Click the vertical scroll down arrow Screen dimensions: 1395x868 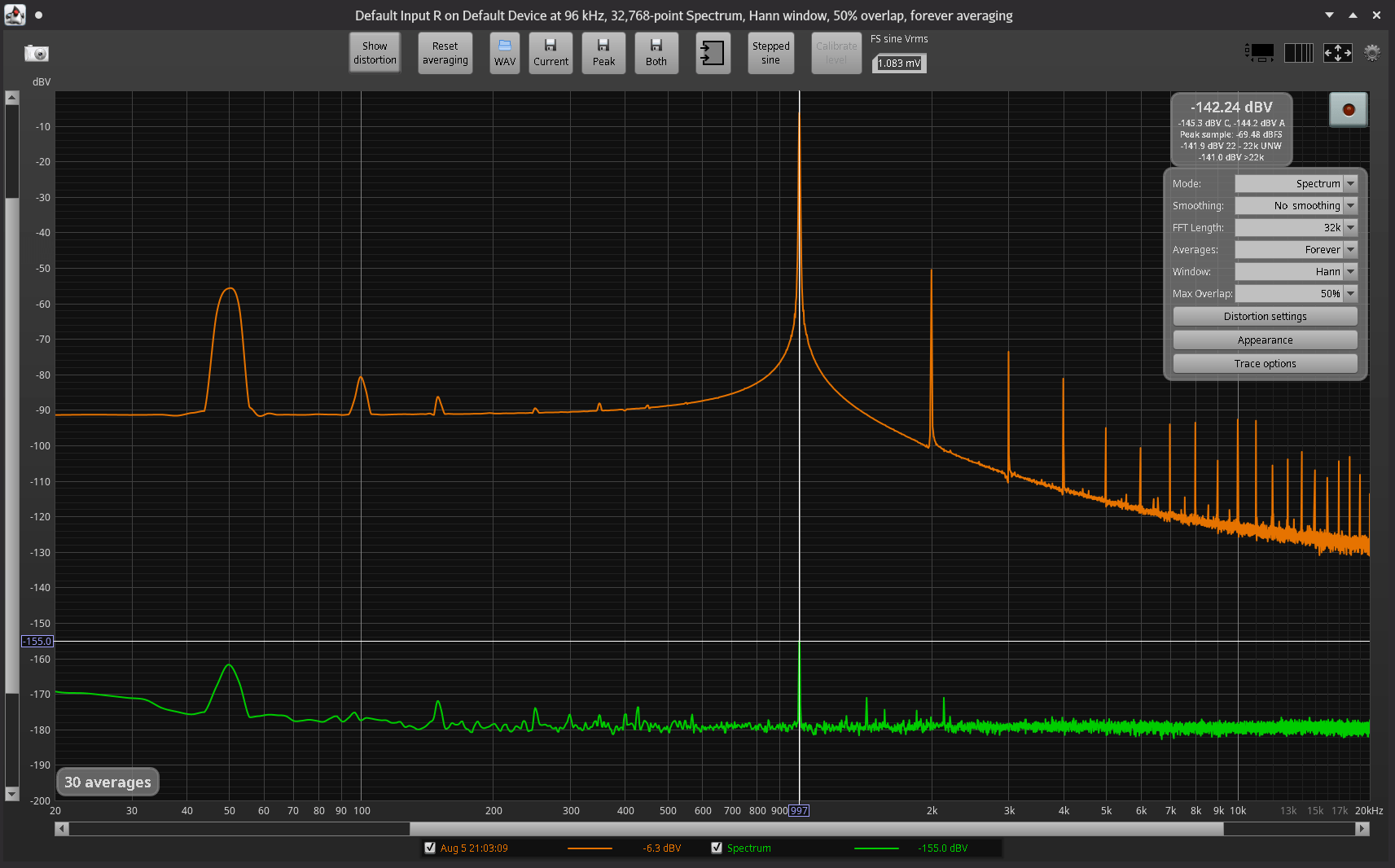11,794
